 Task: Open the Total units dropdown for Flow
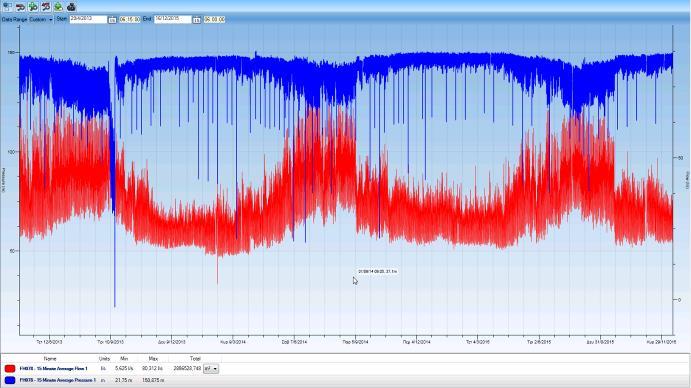click(x=211, y=369)
